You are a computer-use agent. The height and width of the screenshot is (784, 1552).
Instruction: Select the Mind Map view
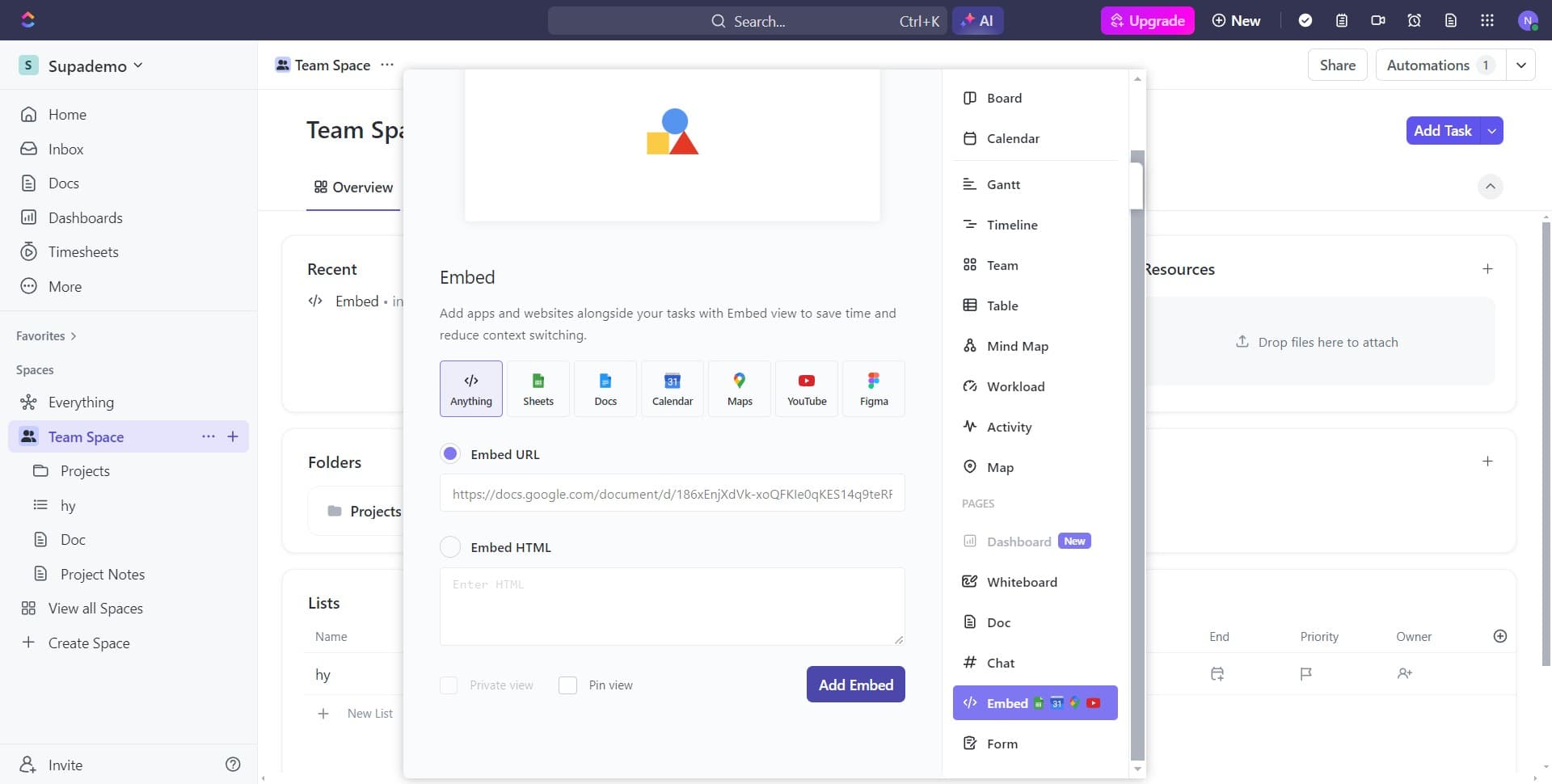1017,345
